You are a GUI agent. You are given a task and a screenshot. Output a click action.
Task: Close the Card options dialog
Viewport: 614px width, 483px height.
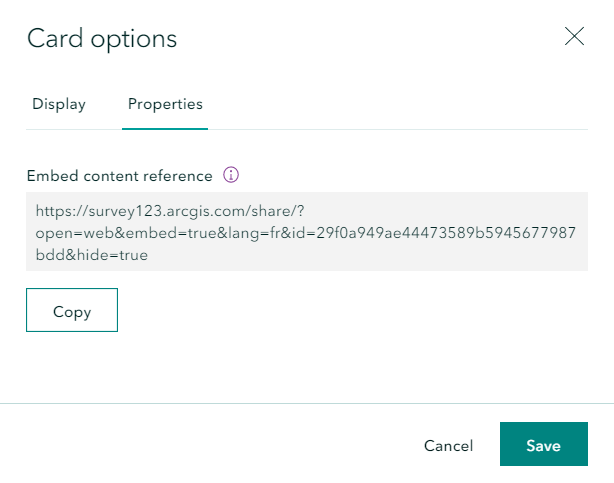(574, 37)
